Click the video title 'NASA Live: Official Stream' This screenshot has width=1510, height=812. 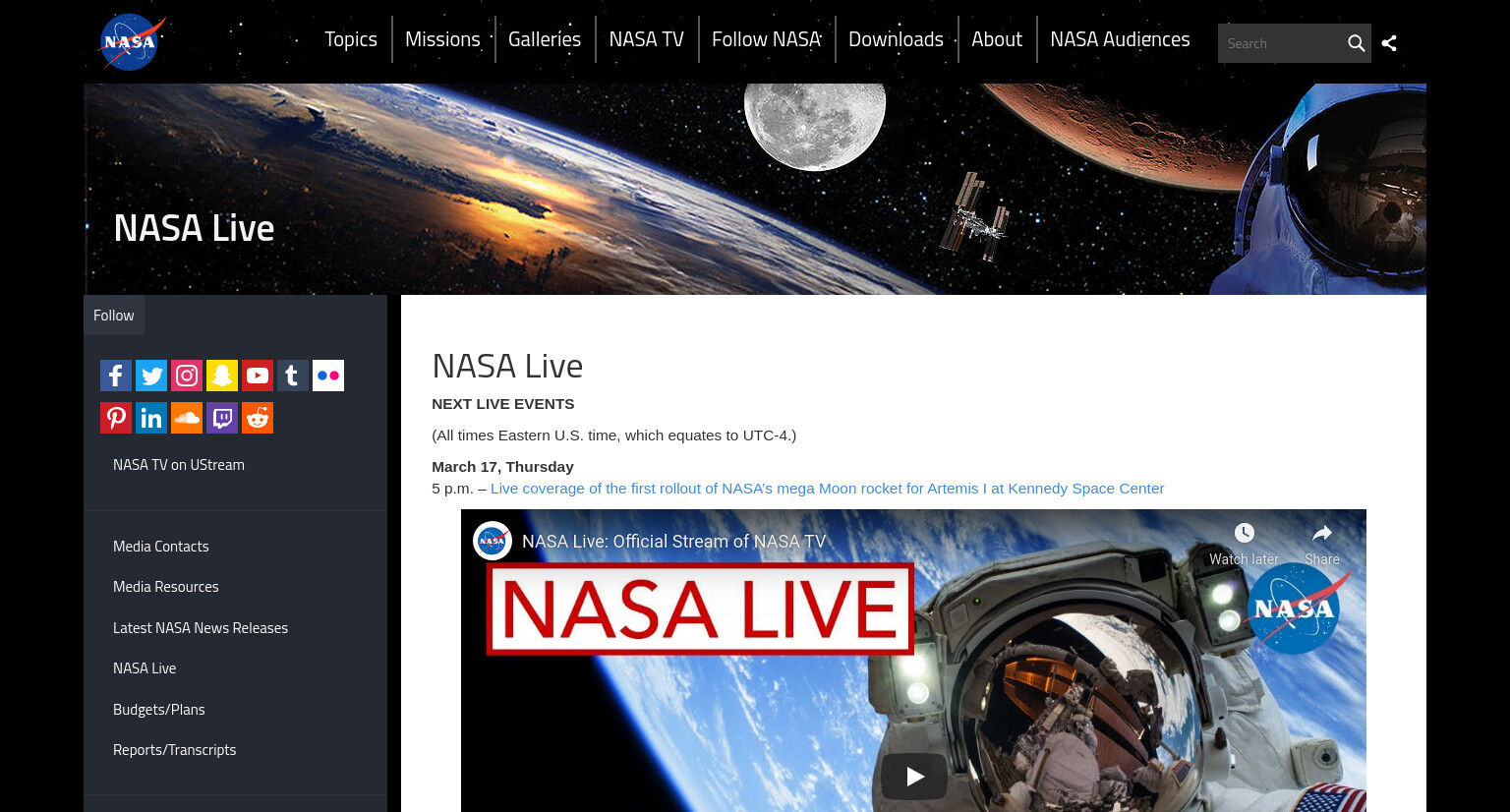click(x=673, y=542)
